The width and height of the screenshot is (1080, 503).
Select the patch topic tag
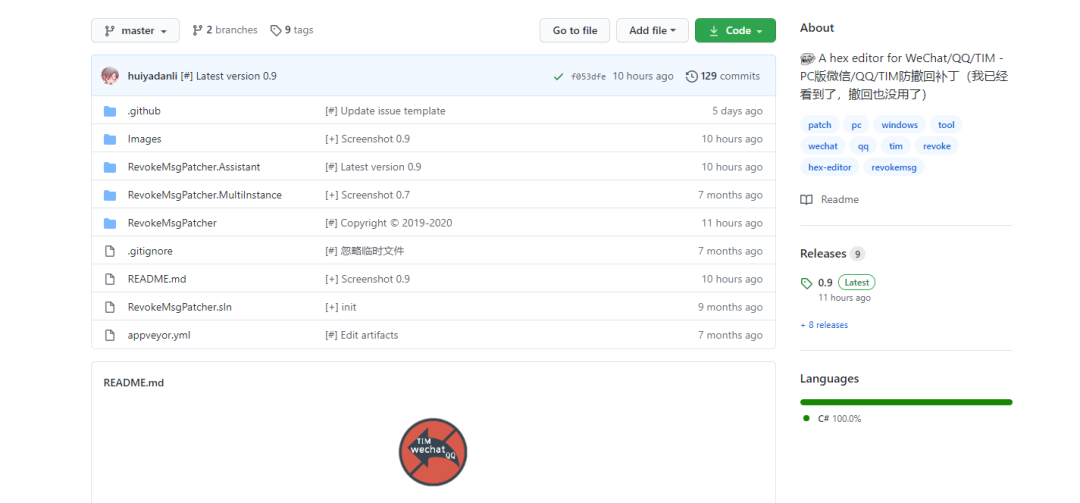point(820,125)
